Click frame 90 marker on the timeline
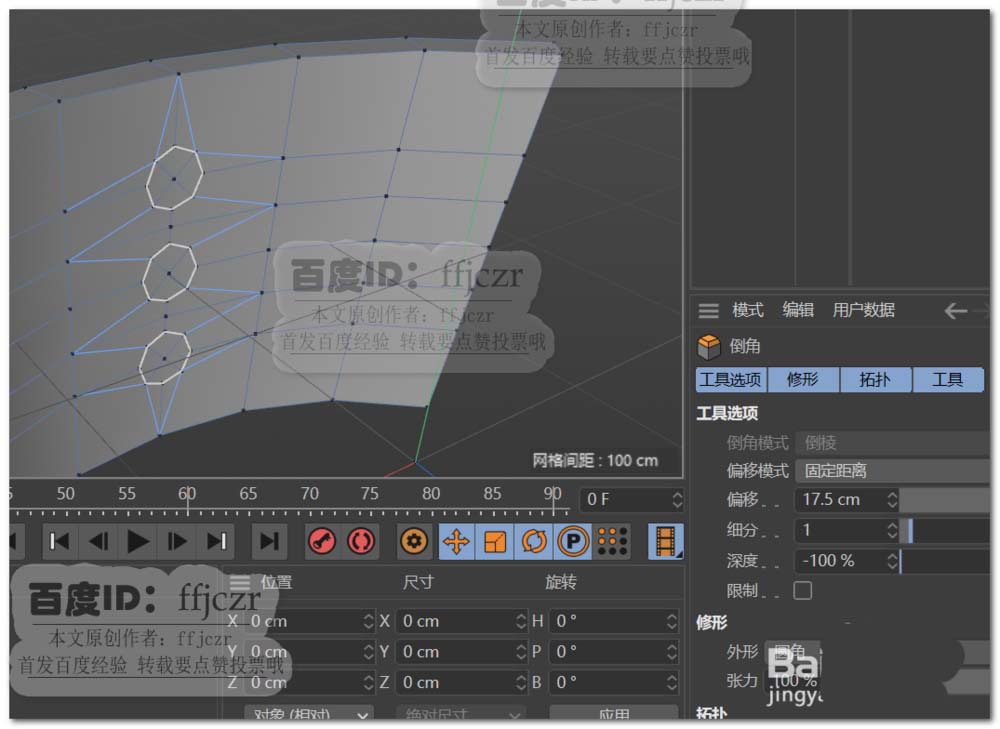 (x=553, y=495)
